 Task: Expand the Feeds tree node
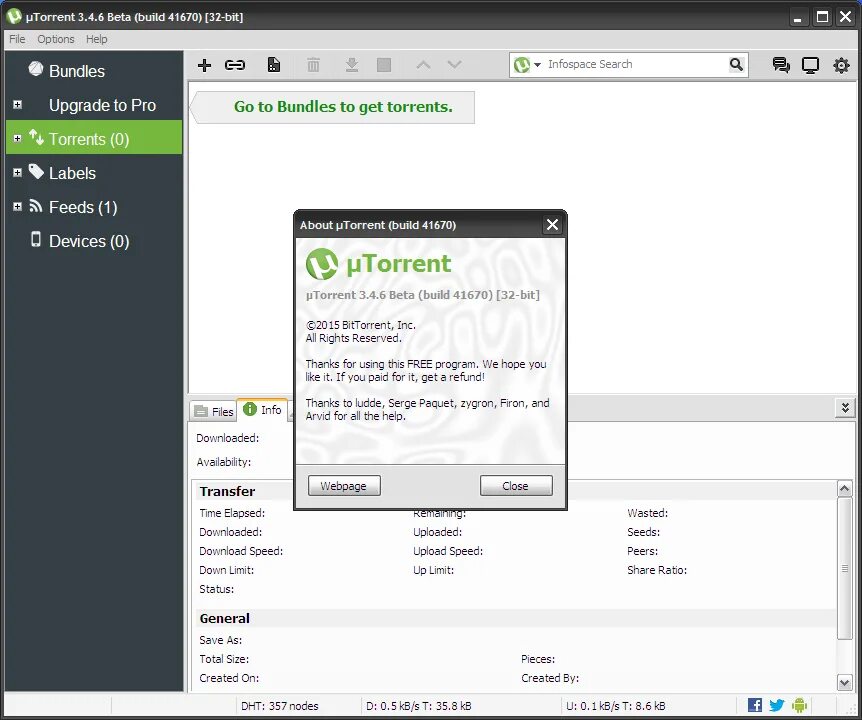point(18,207)
